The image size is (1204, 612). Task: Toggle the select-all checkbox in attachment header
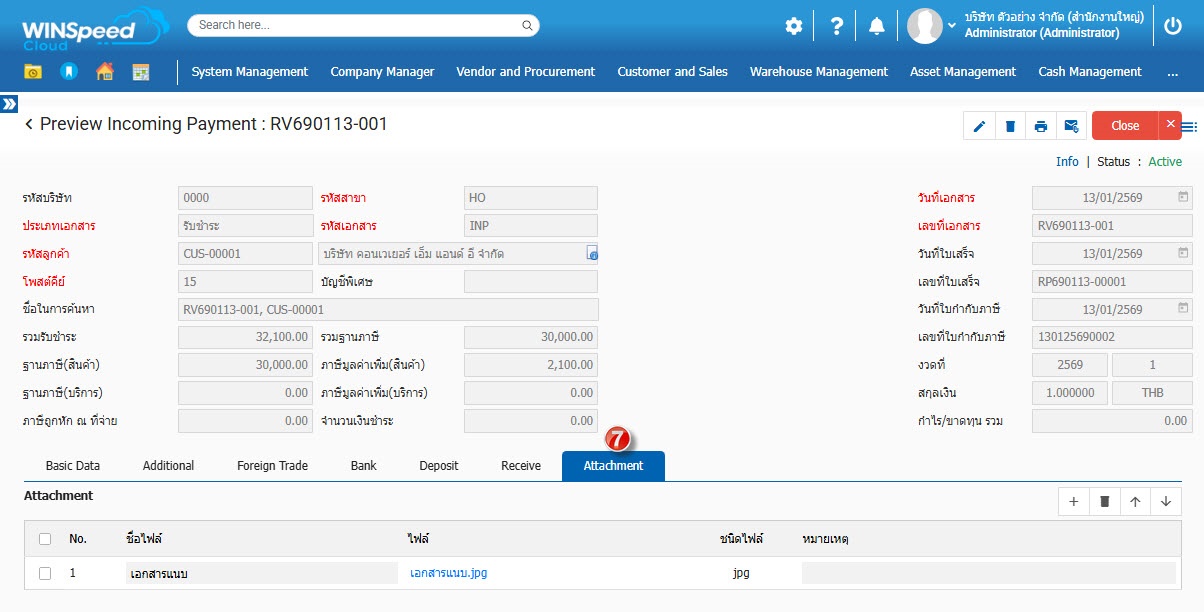click(45, 539)
